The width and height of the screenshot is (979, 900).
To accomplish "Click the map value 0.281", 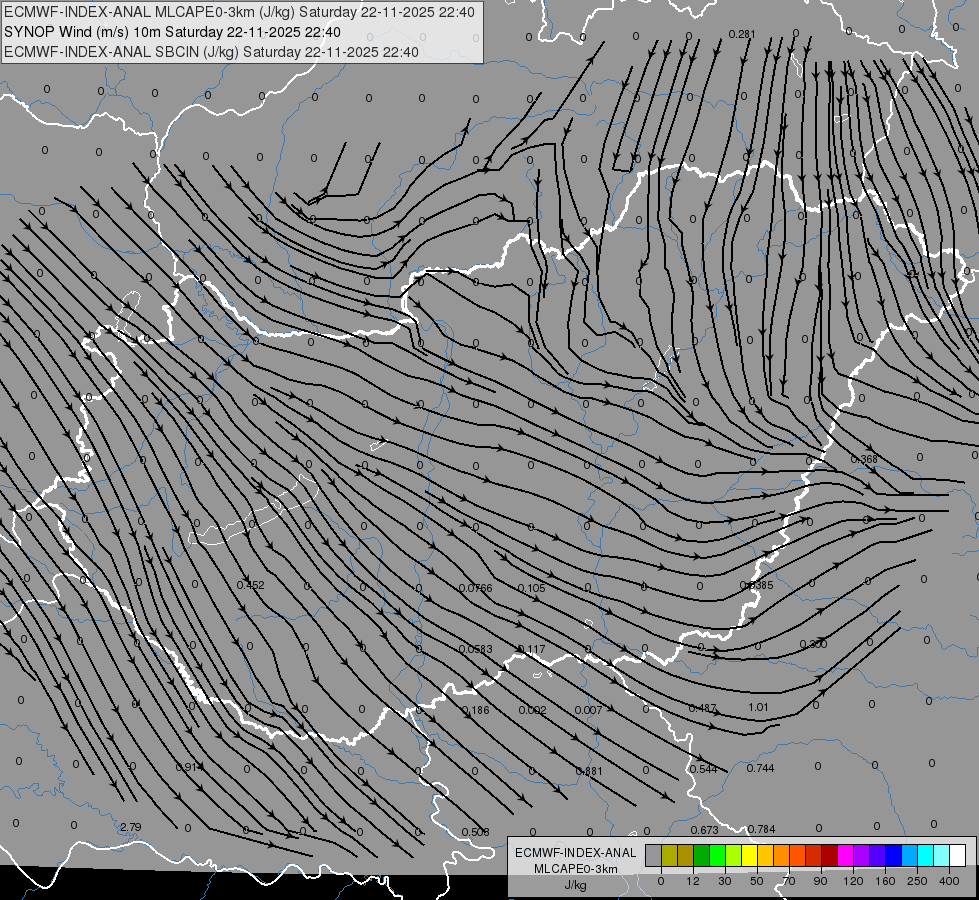I will 742,34.
